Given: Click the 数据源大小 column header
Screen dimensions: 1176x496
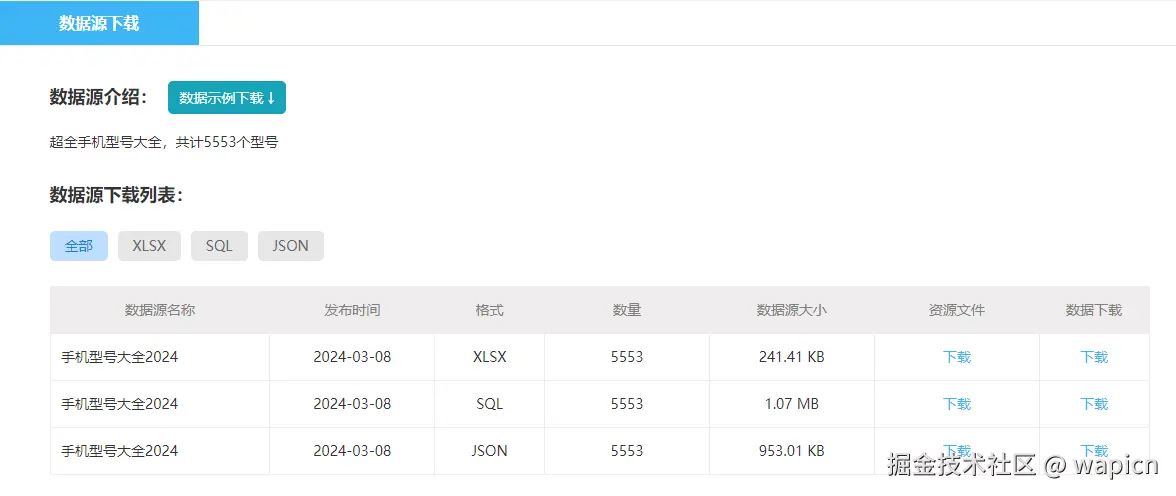Looking at the screenshot, I should tap(792, 310).
